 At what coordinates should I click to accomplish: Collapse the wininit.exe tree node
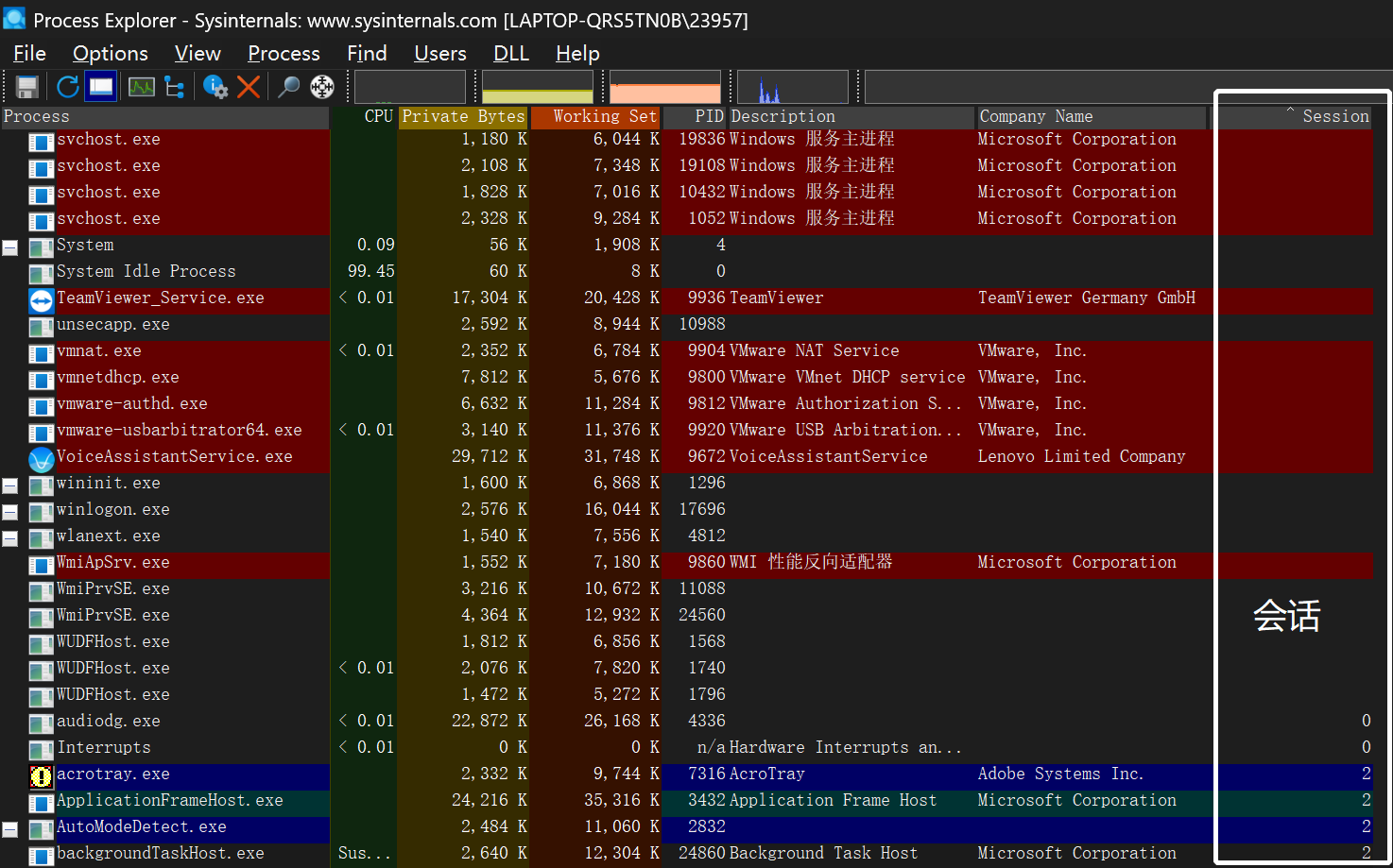[x=10, y=485]
